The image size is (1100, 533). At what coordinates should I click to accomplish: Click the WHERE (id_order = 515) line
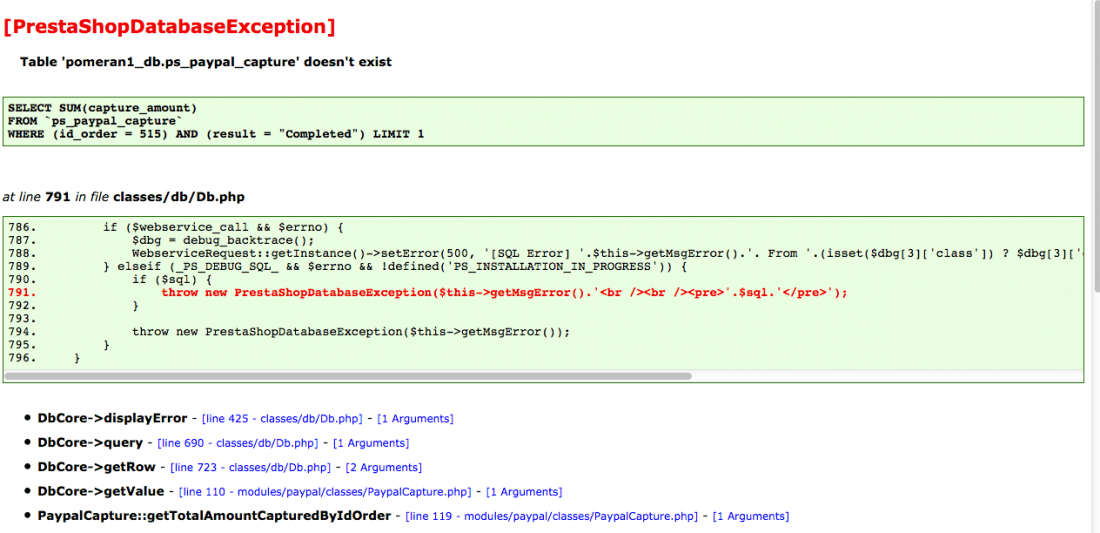click(216, 133)
